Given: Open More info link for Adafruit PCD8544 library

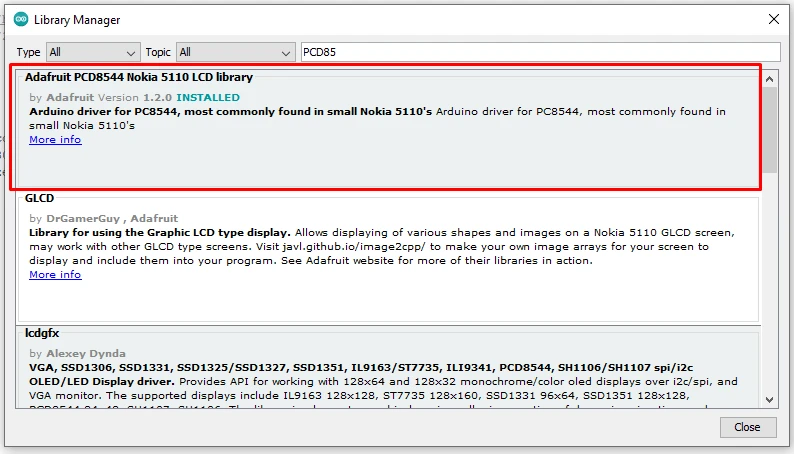Looking at the screenshot, I should [55, 140].
